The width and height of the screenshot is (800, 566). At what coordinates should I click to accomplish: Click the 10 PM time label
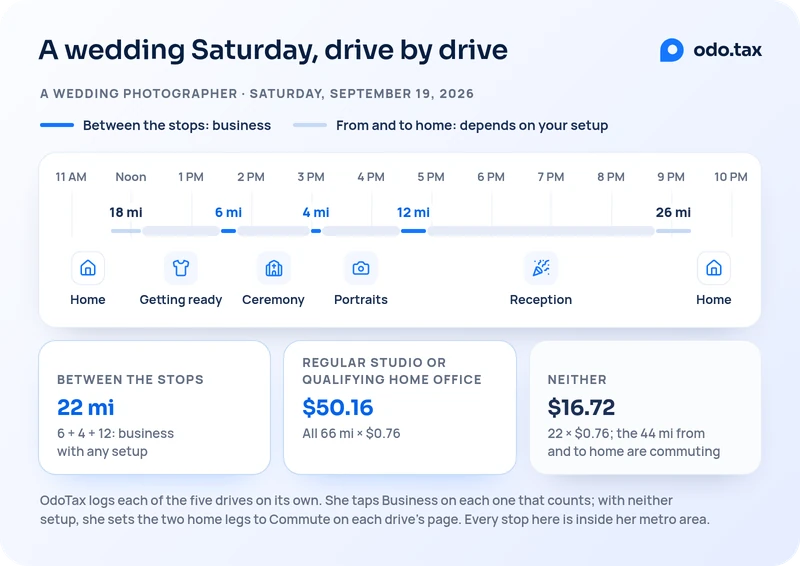tap(731, 177)
